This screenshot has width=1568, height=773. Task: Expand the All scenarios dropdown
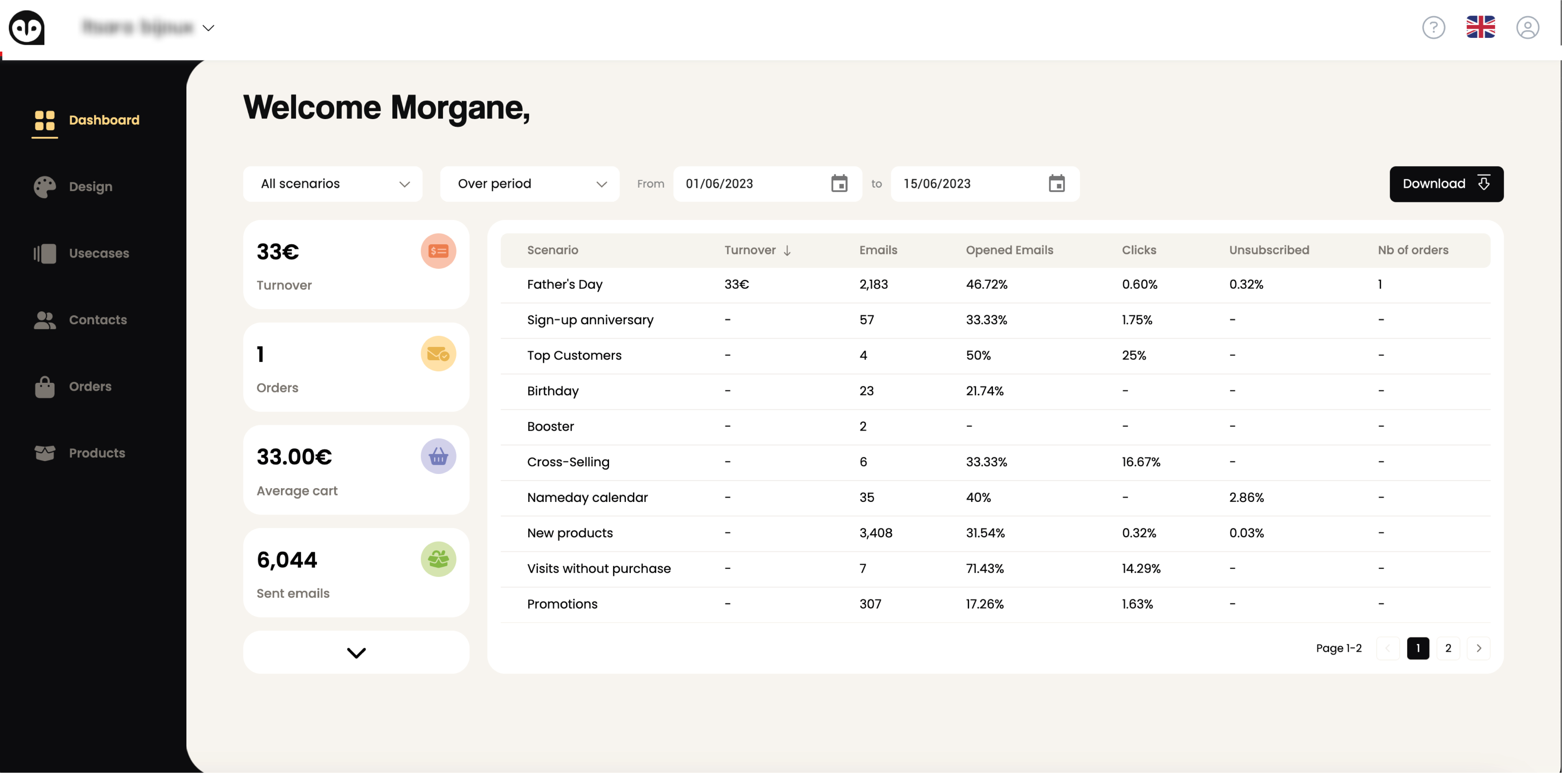click(332, 183)
